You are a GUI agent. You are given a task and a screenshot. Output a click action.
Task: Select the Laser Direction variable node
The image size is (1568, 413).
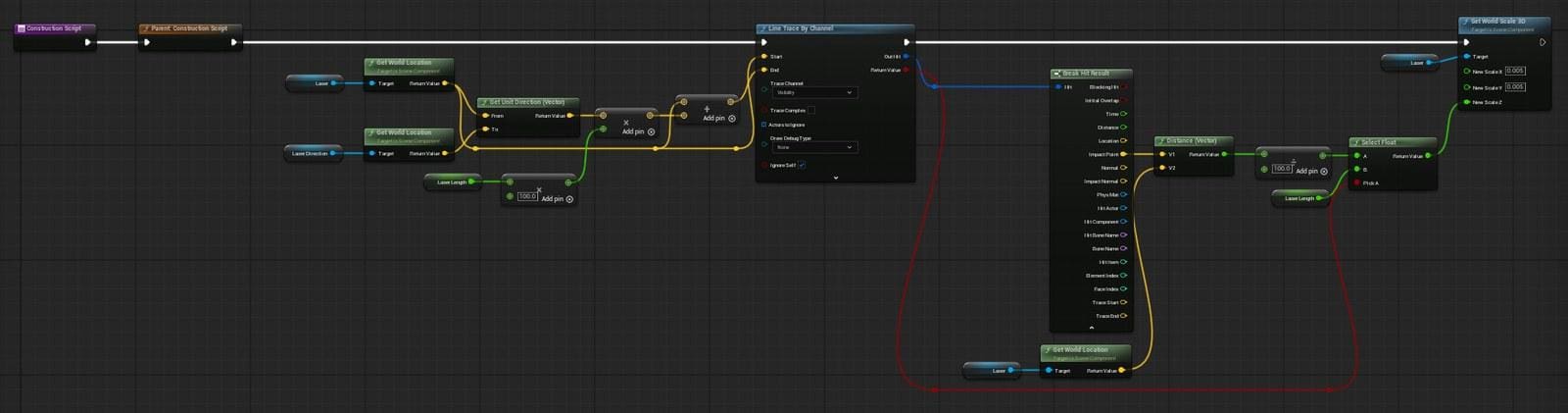(314, 153)
